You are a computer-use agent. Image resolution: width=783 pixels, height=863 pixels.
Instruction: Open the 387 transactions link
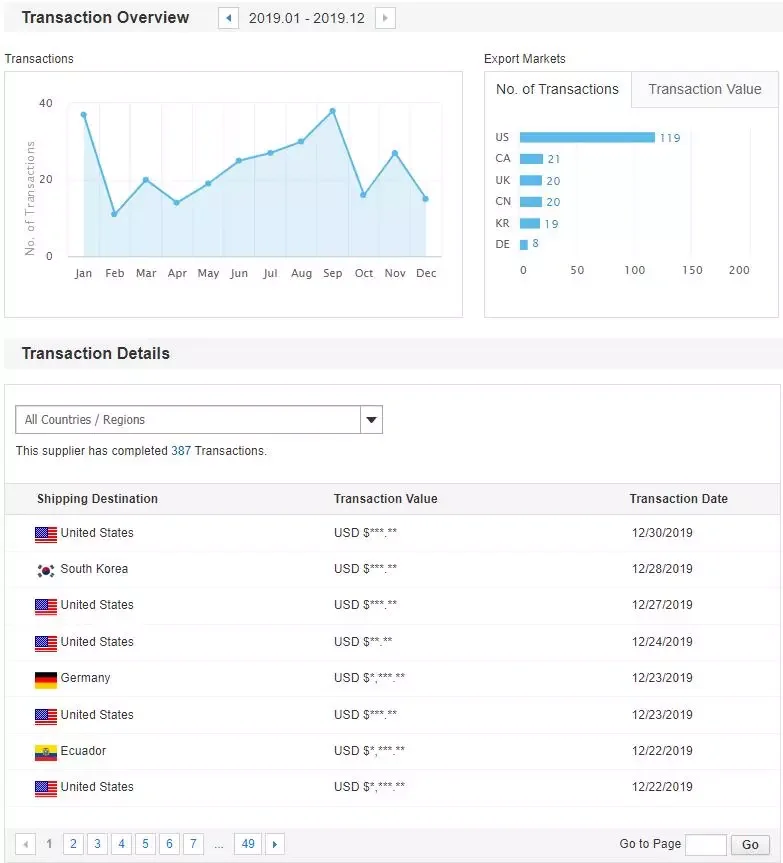pos(181,451)
